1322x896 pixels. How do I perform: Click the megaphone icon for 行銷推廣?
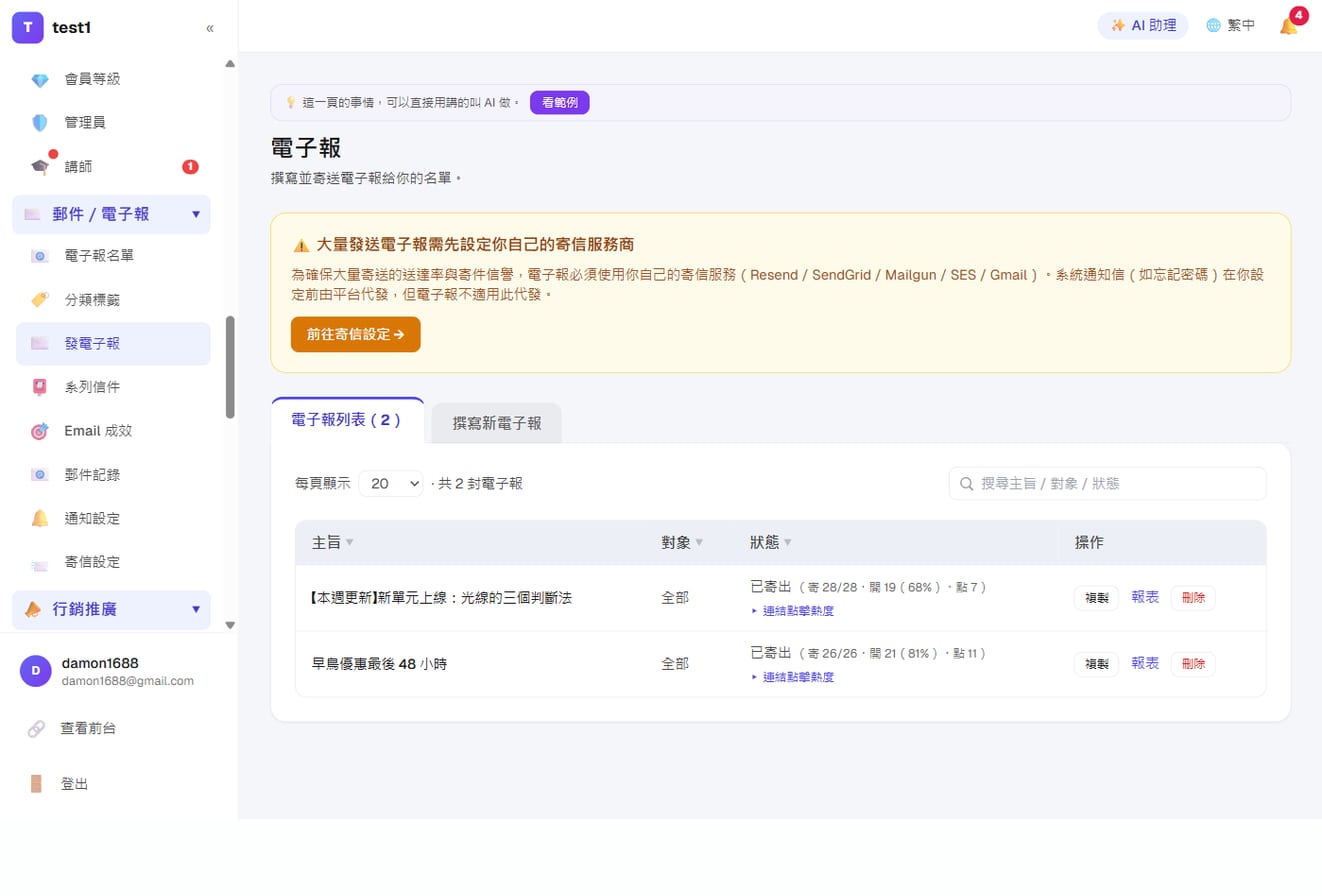pos(33,609)
